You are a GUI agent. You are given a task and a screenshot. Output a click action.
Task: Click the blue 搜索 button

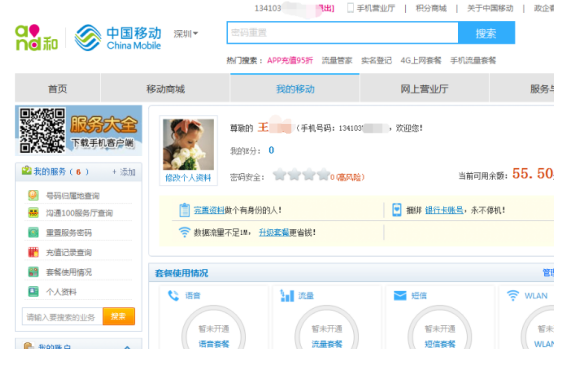point(486,33)
